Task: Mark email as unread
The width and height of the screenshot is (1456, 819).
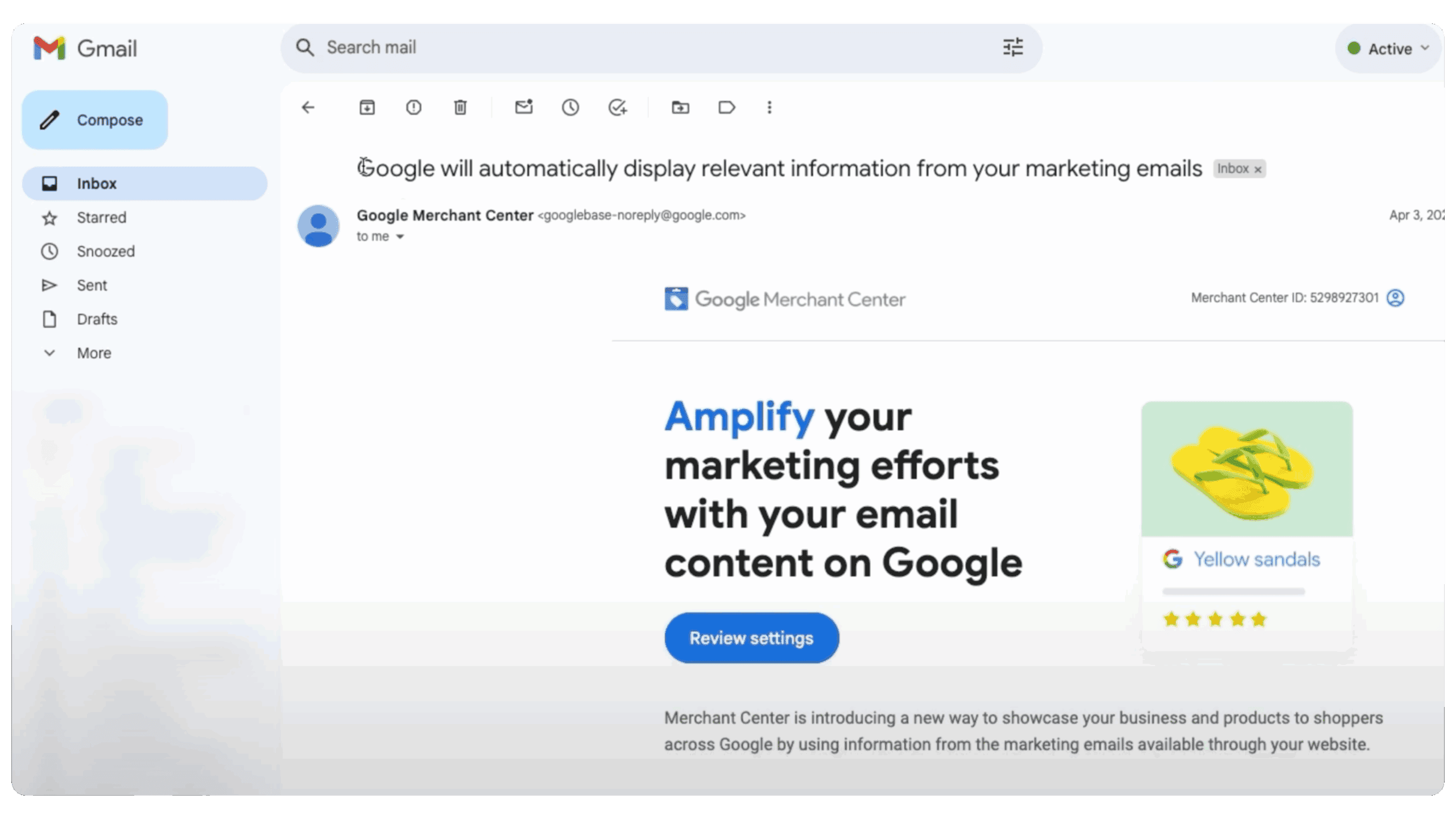Action: tap(524, 107)
